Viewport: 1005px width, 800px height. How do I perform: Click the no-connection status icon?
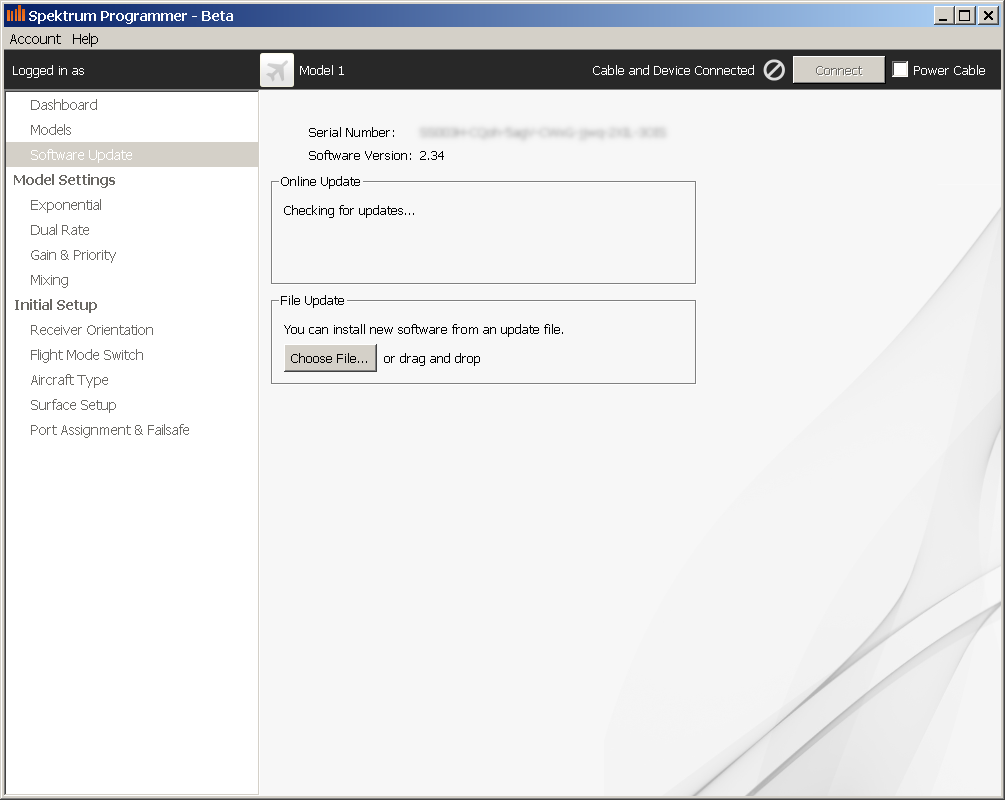774,70
